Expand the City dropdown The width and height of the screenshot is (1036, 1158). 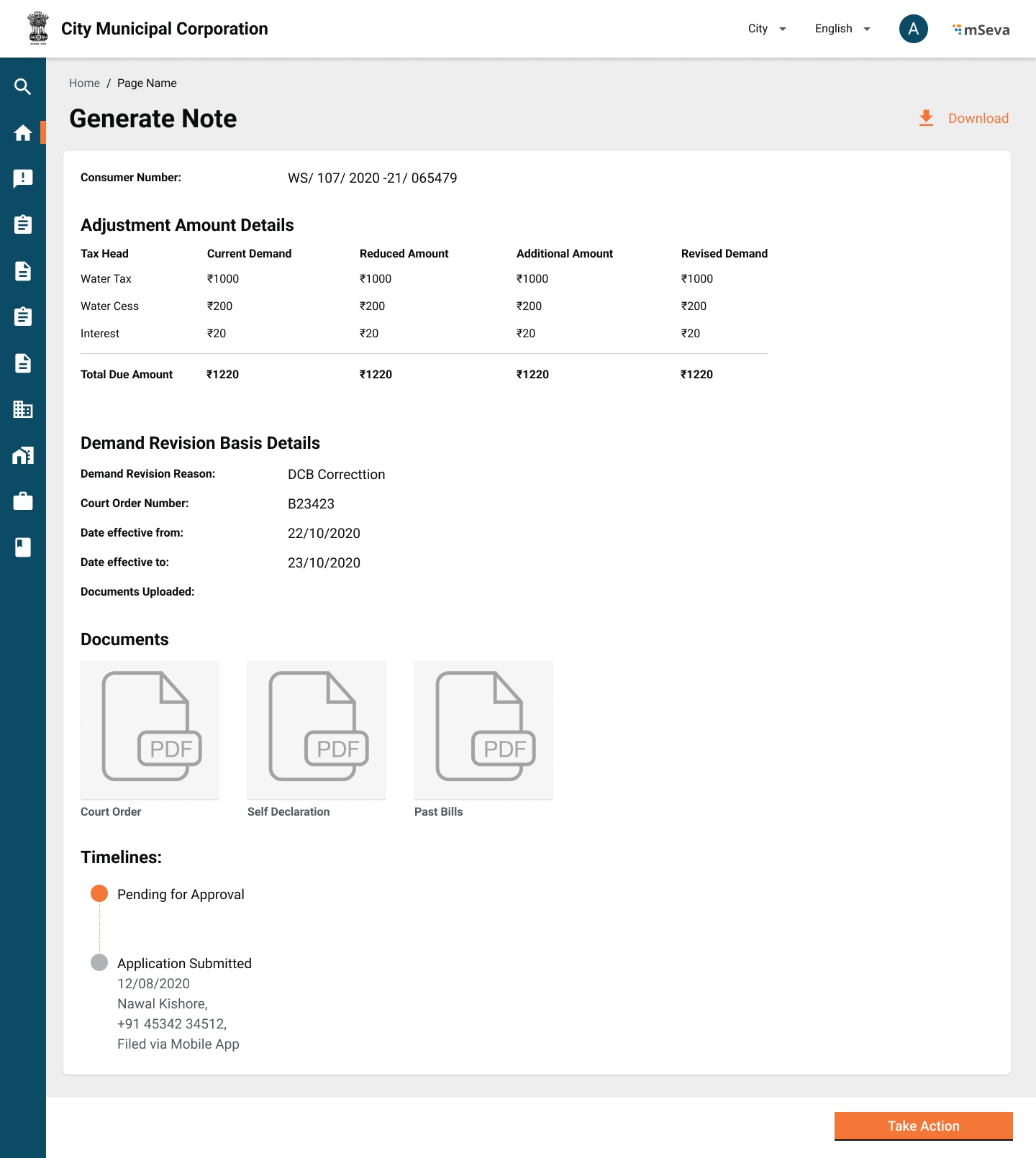point(767,29)
